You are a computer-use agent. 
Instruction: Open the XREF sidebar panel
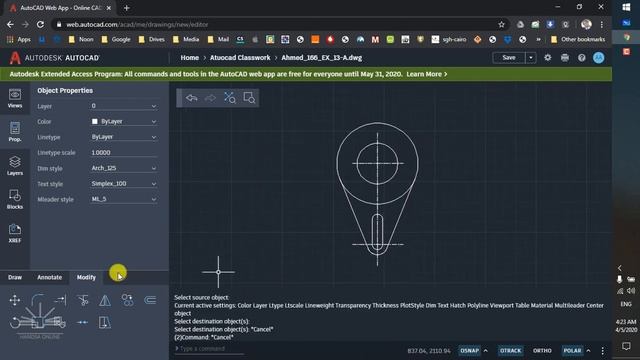coord(15,233)
